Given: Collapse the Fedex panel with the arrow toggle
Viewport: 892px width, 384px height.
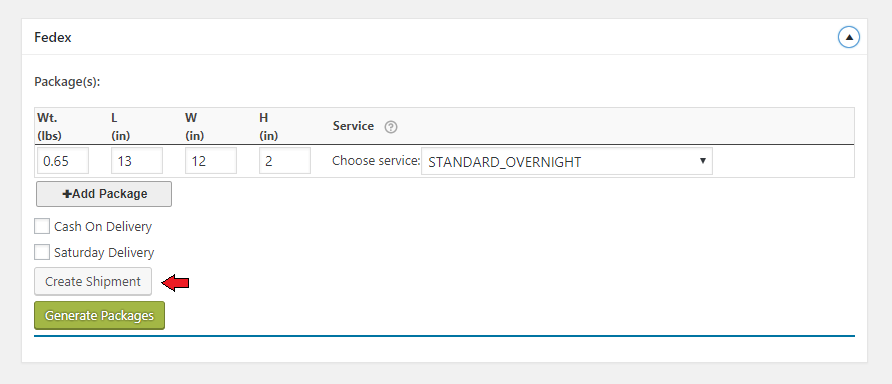Looking at the screenshot, I should tap(849, 38).
